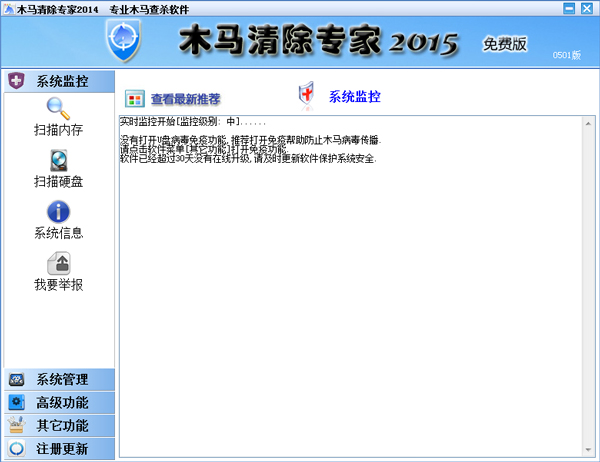Click the 系统管理 panel icon

(16, 379)
